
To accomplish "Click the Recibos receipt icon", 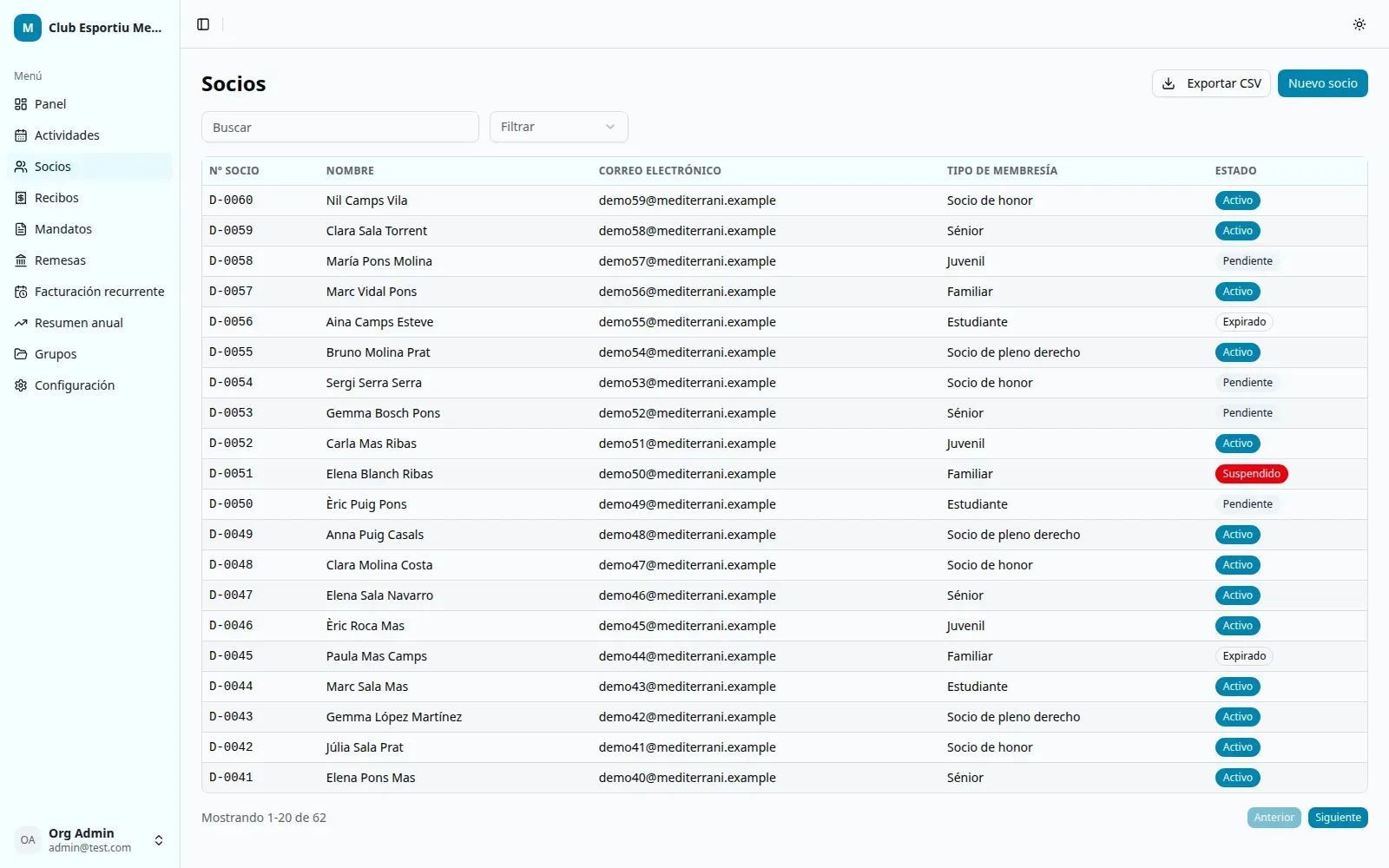I will [21, 198].
